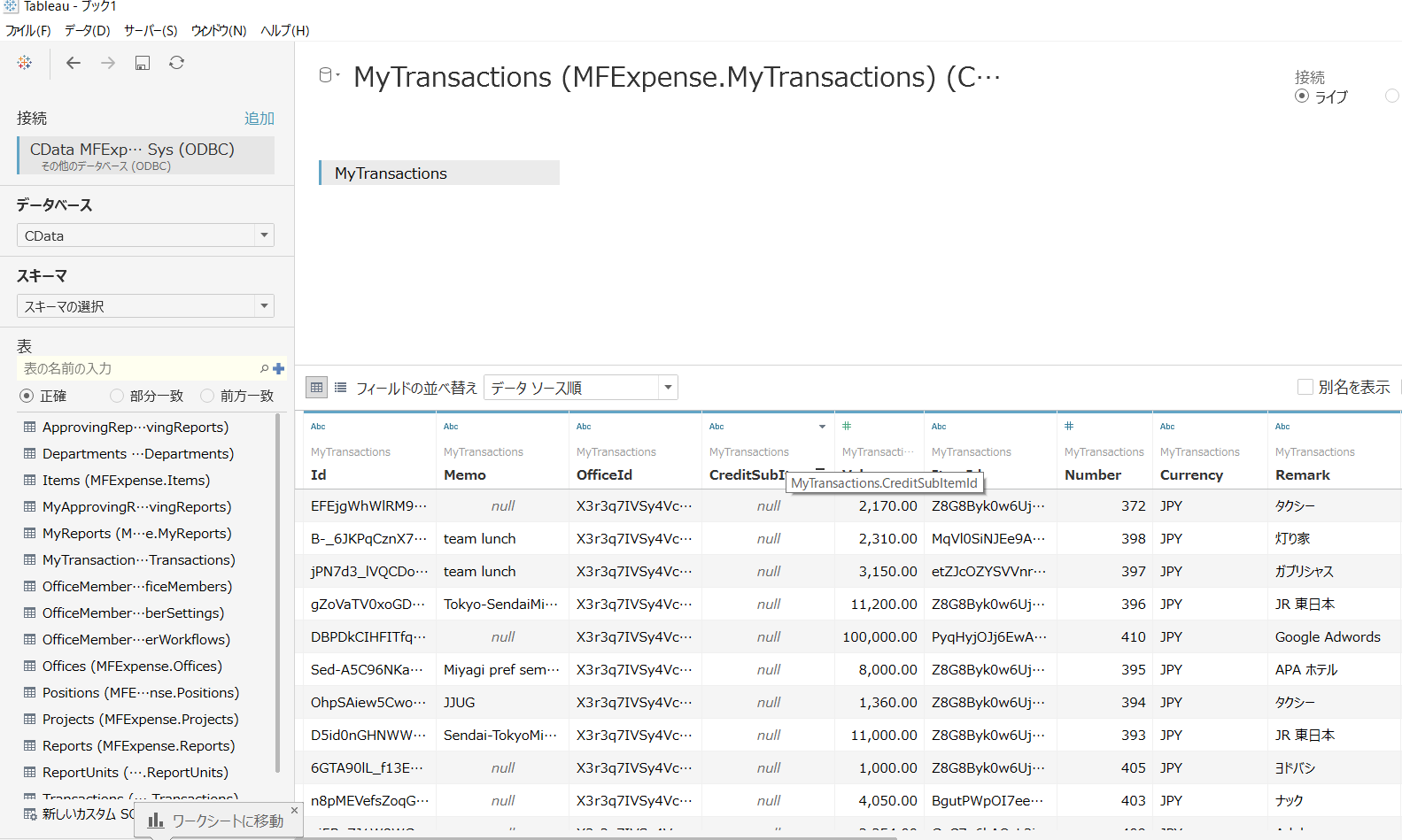Image resolution: width=1402 pixels, height=840 pixels.
Task: Open the ファイル(F) menu
Action: pos(28,30)
